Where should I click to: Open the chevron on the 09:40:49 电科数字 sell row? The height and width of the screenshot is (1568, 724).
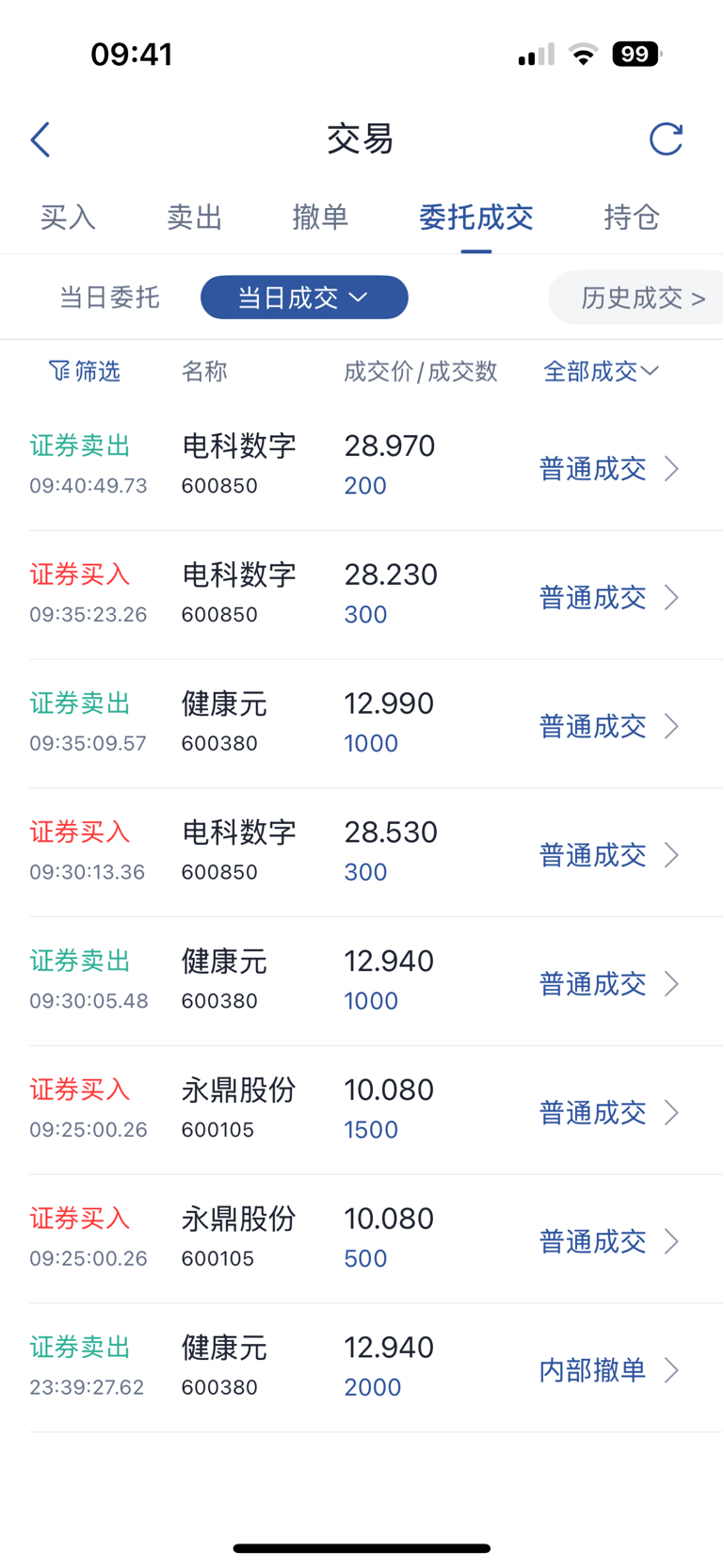pyautogui.click(x=671, y=468)
